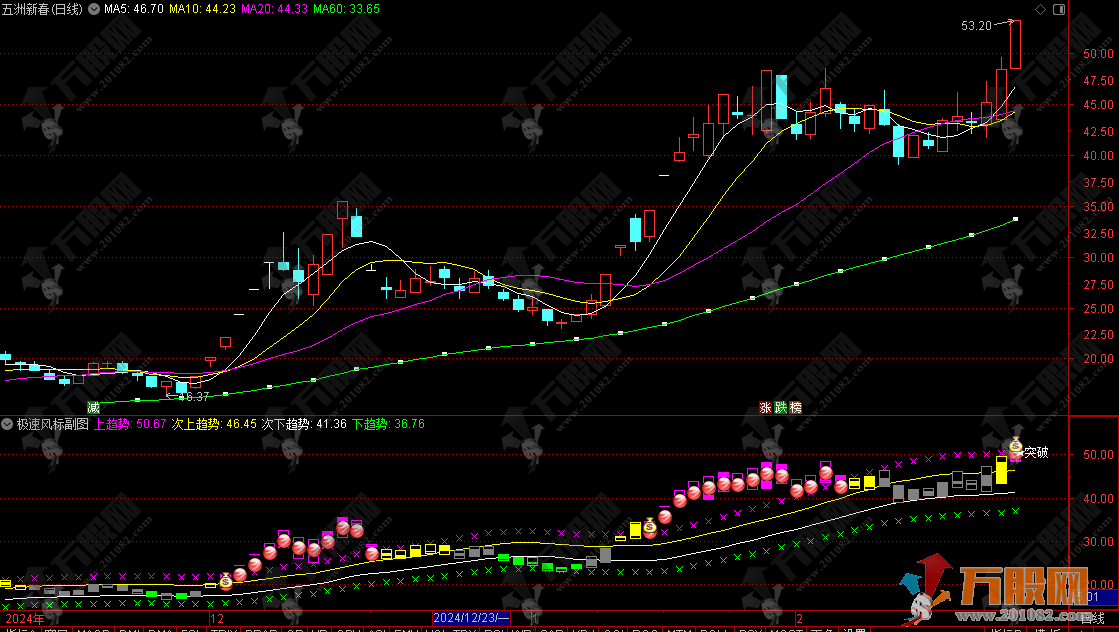Select the MA60: 33.65 indicator label
Viewport: 1119px width, 632px height.
(x=346, y=9)
